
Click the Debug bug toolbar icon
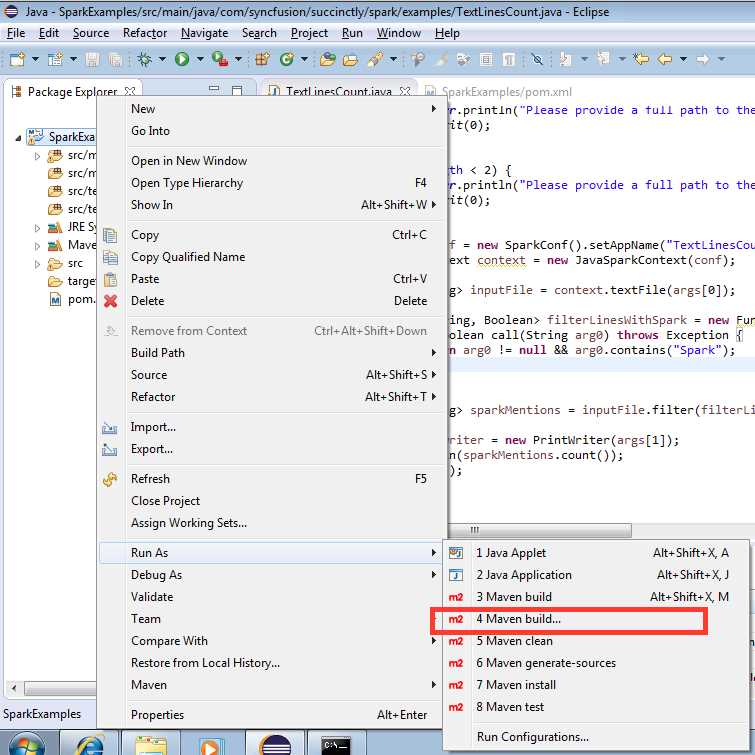point(144,59)
